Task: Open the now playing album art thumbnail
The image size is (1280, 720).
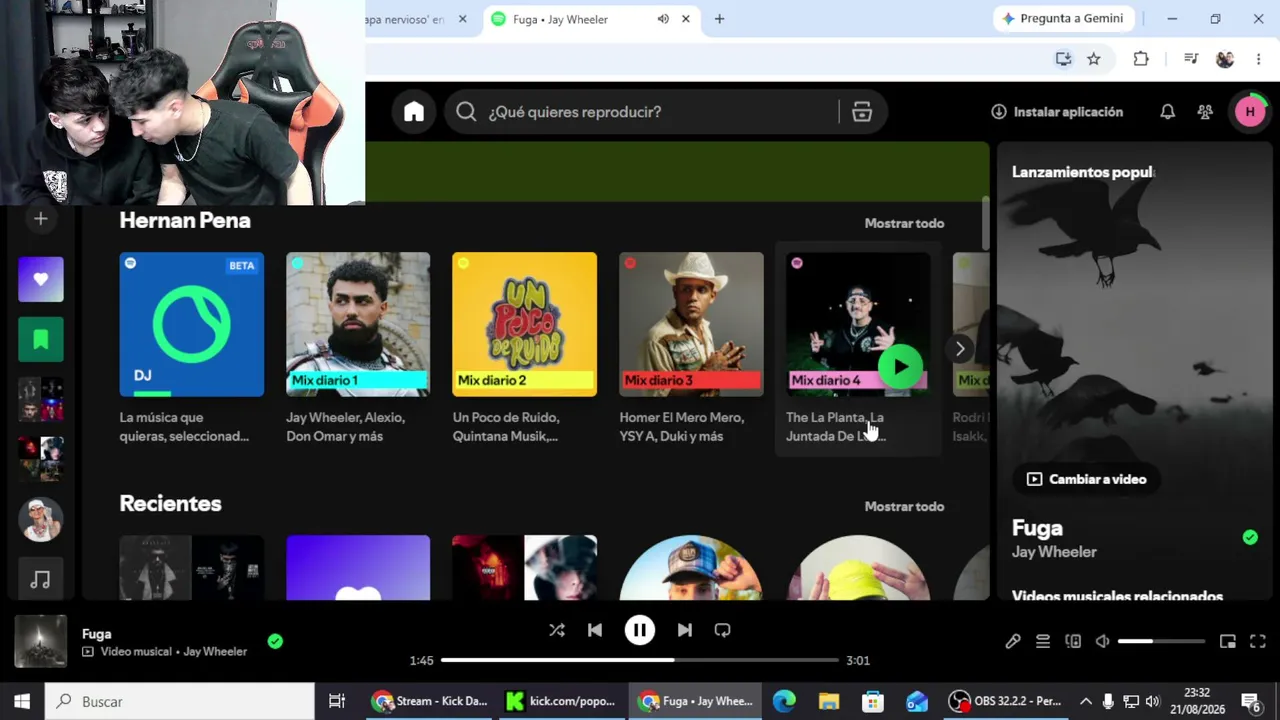Action: (x=41, y=641)
